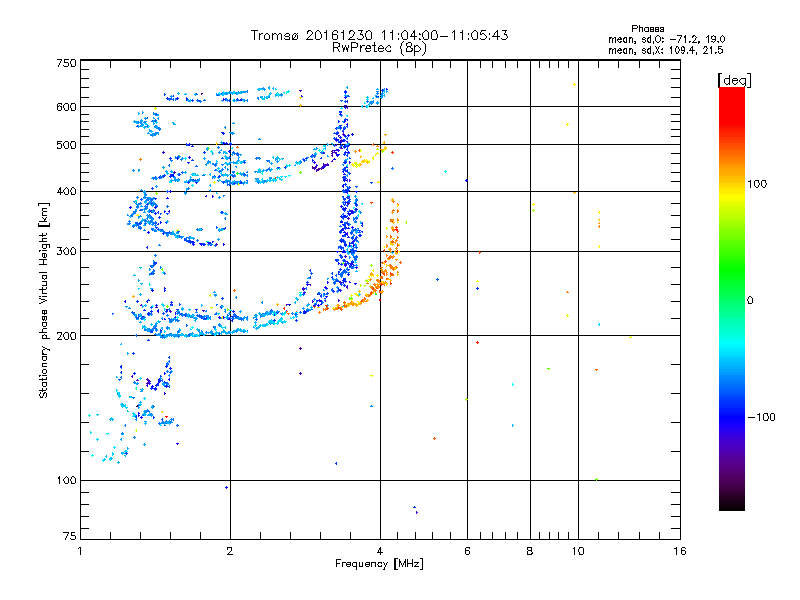Click the 'mean, sd,O: -71.2, 19.0' line
The width and height of the screenshot is (800, 600).
[666, 39]
